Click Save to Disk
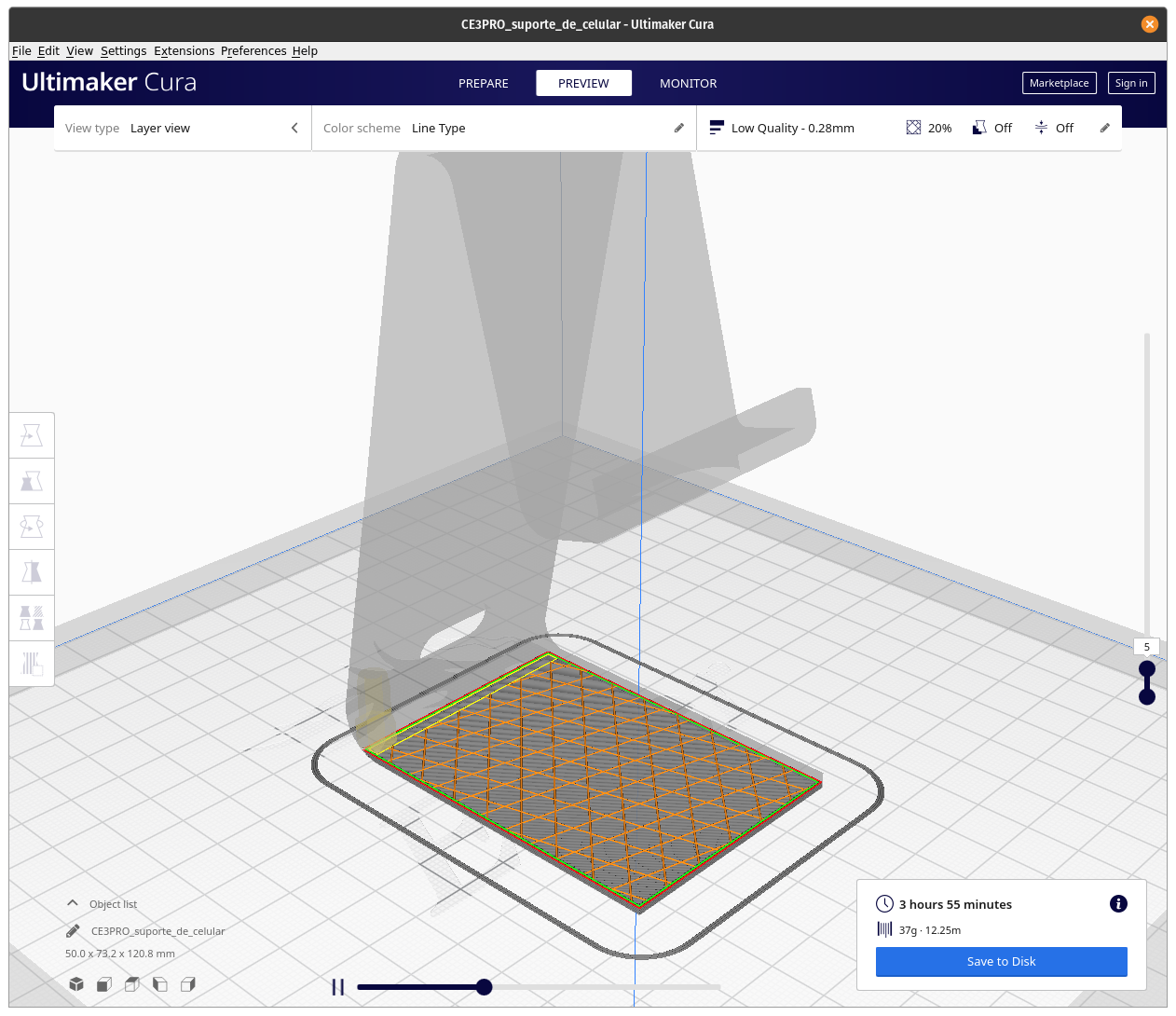Image resolution: width=1176 pixels, height=1016 pixels. (1002, 961)
